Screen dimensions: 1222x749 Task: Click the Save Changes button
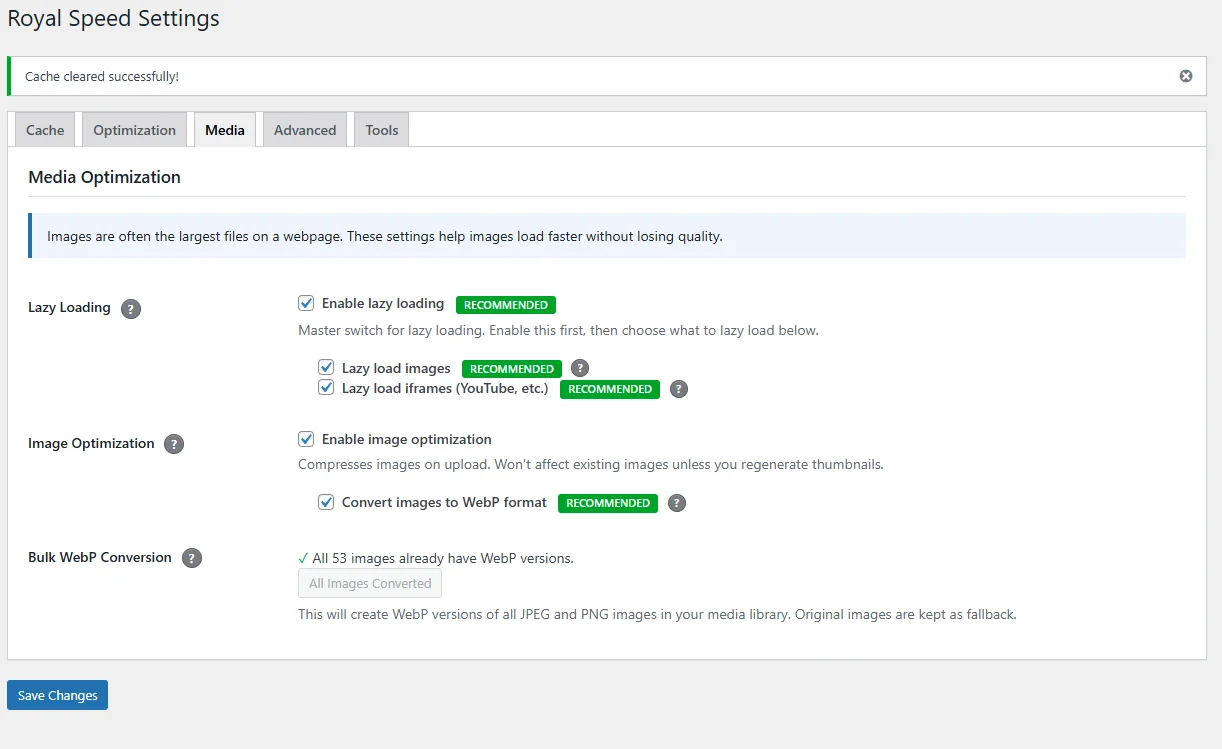click(x=57, y=695)
